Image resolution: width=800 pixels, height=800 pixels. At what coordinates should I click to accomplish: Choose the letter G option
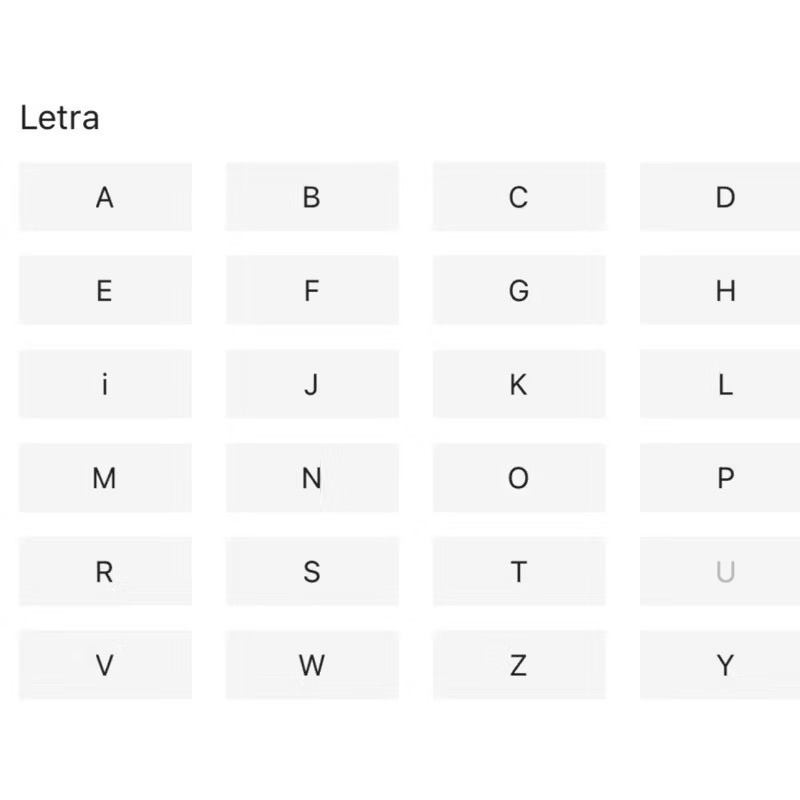[x=518, y=291]
